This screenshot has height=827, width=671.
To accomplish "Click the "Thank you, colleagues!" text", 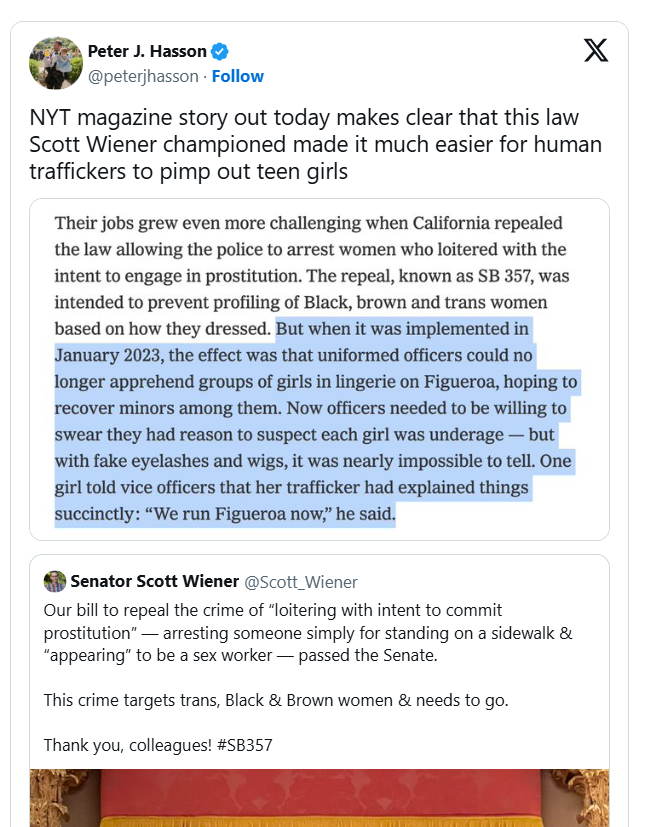I will [120, 745].
